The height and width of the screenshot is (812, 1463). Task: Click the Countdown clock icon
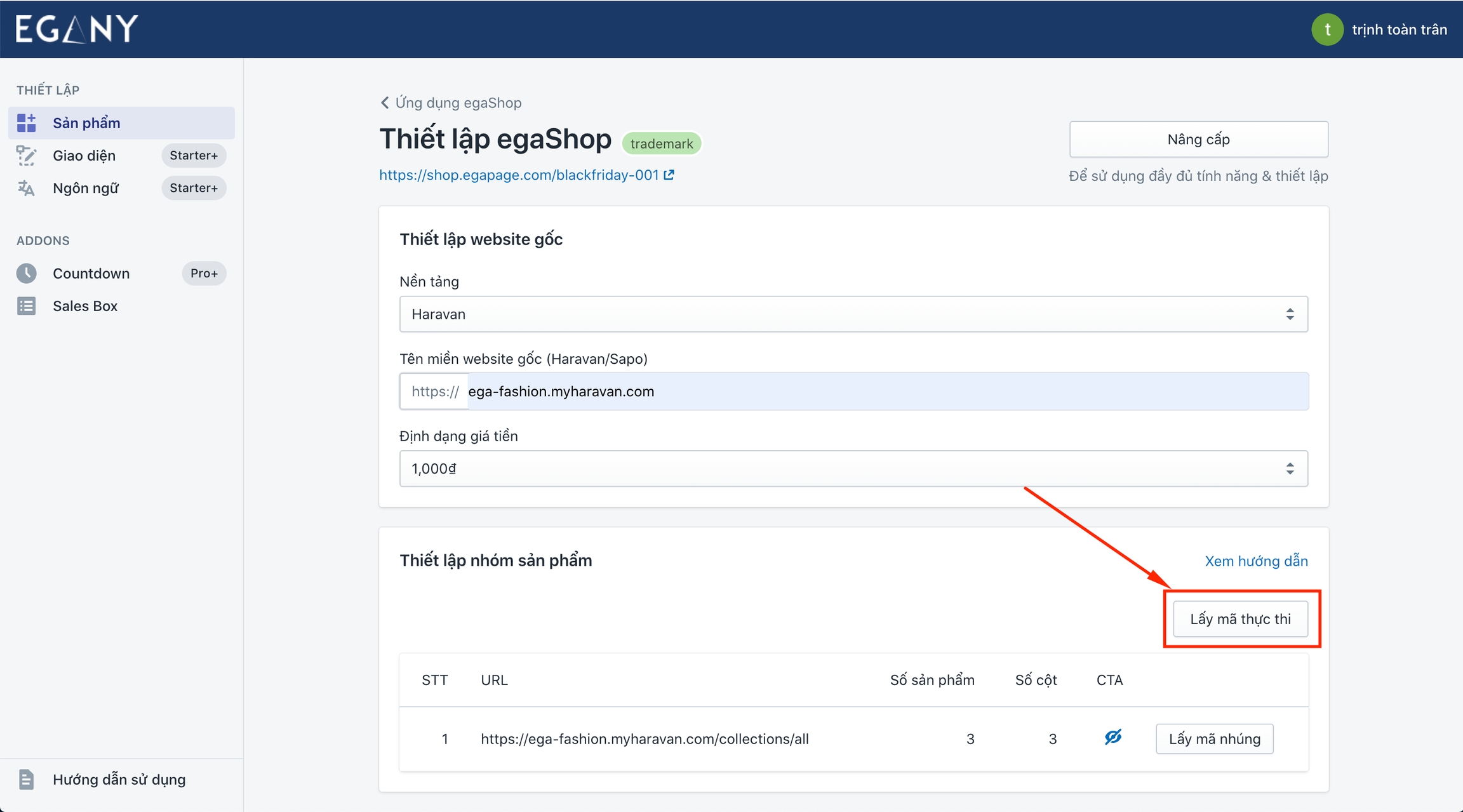point(26,274)
